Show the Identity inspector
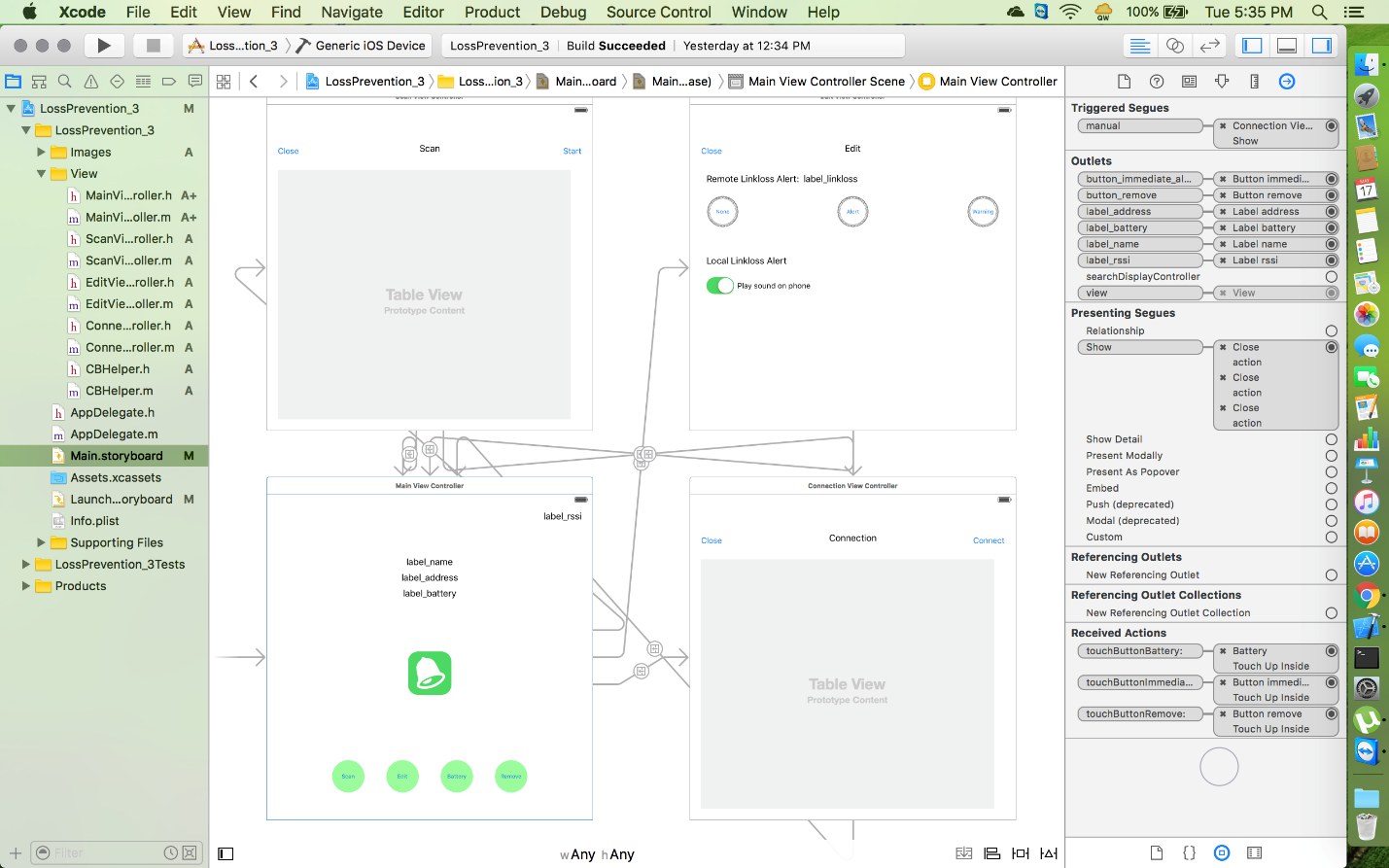Image resolution: width=1389 pixels, height=868 pixels. [1189, 82]
